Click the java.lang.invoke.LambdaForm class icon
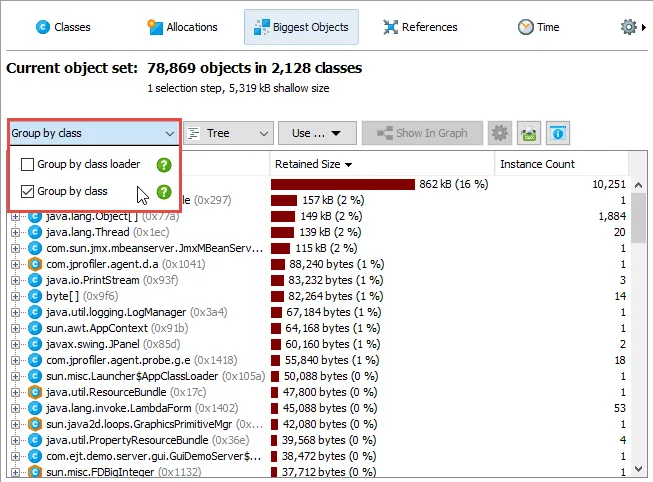 click(x=35, y=408)
